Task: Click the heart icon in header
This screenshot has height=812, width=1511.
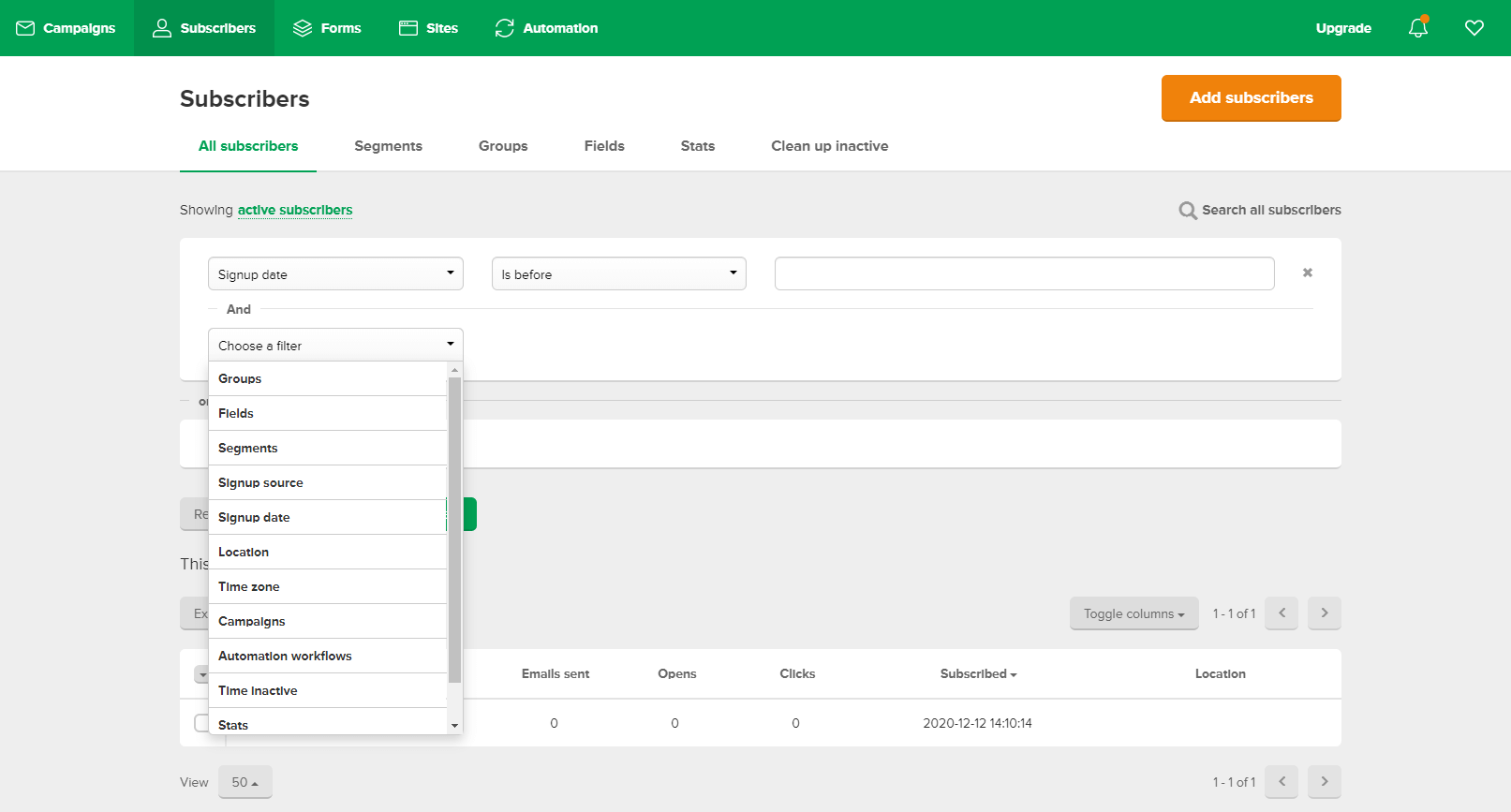Action: 1474,28
